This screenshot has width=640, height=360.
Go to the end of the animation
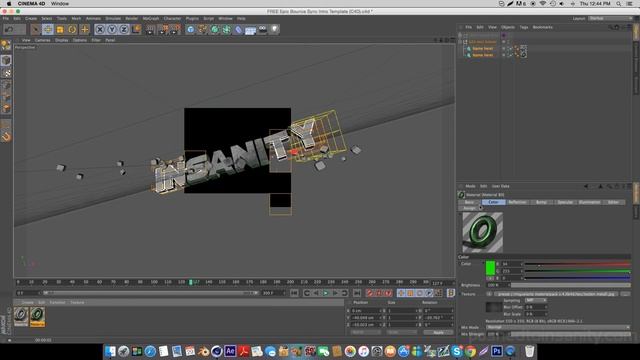(x=357, y=293)
